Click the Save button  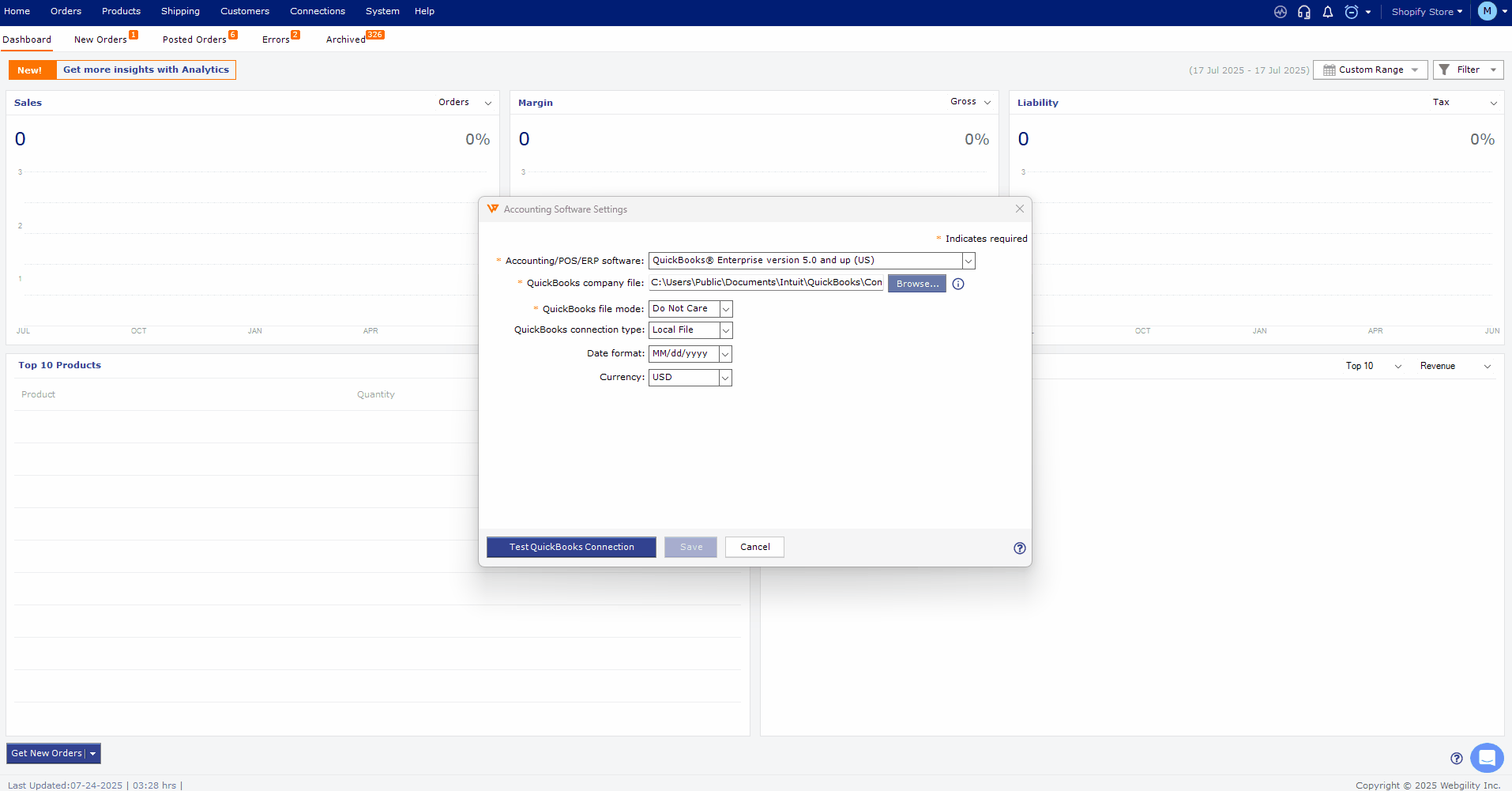tap(690, 547)
